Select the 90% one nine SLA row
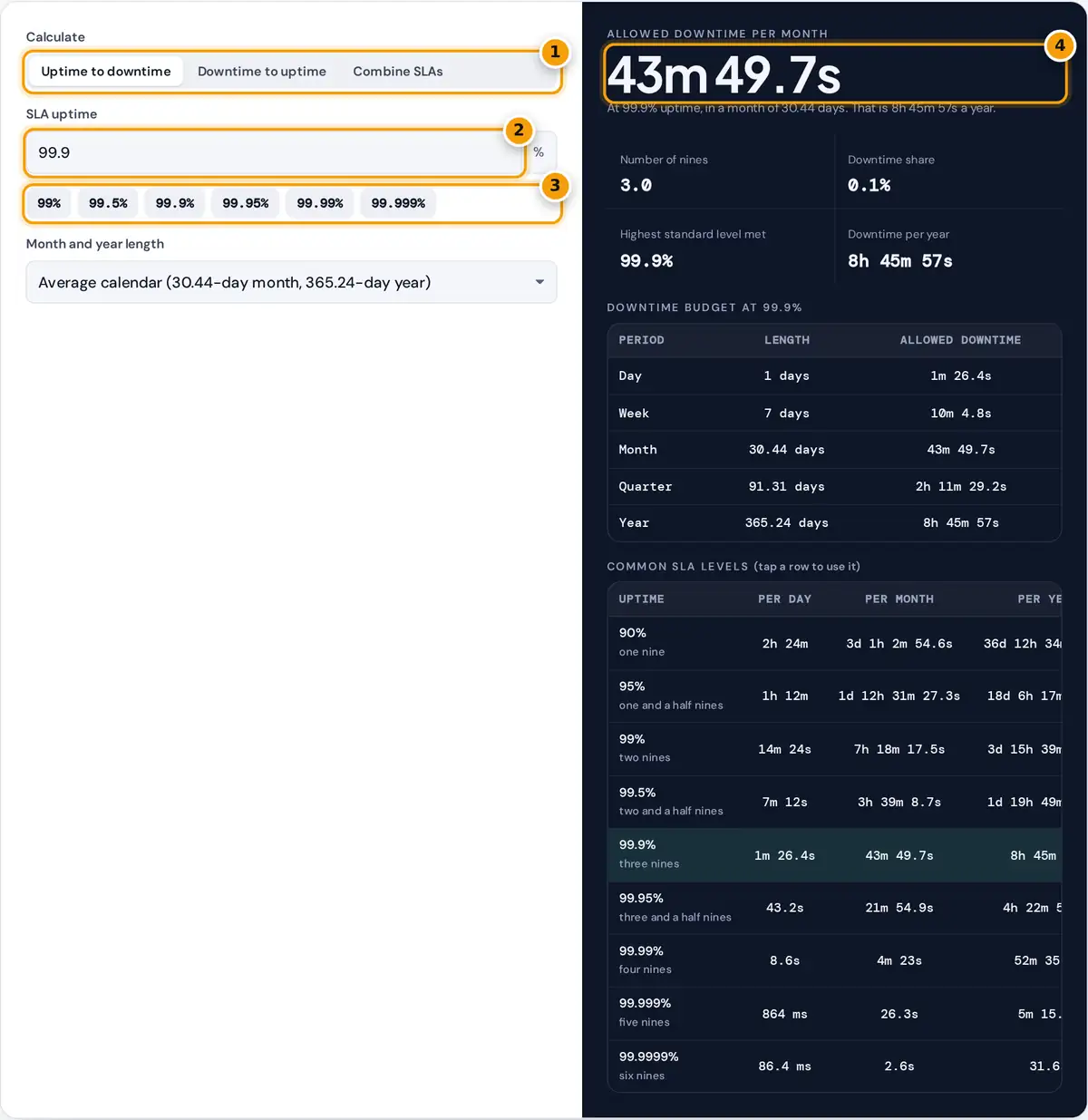Screen dimensions: 1088x1120 834,643
